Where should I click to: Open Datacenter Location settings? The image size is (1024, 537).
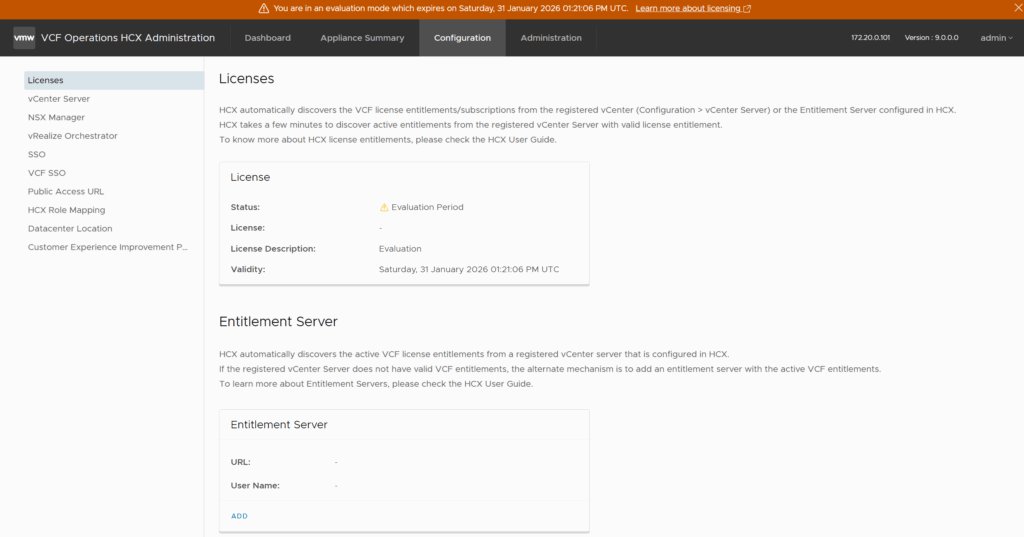pyautogui.click(x=70, y=228)
